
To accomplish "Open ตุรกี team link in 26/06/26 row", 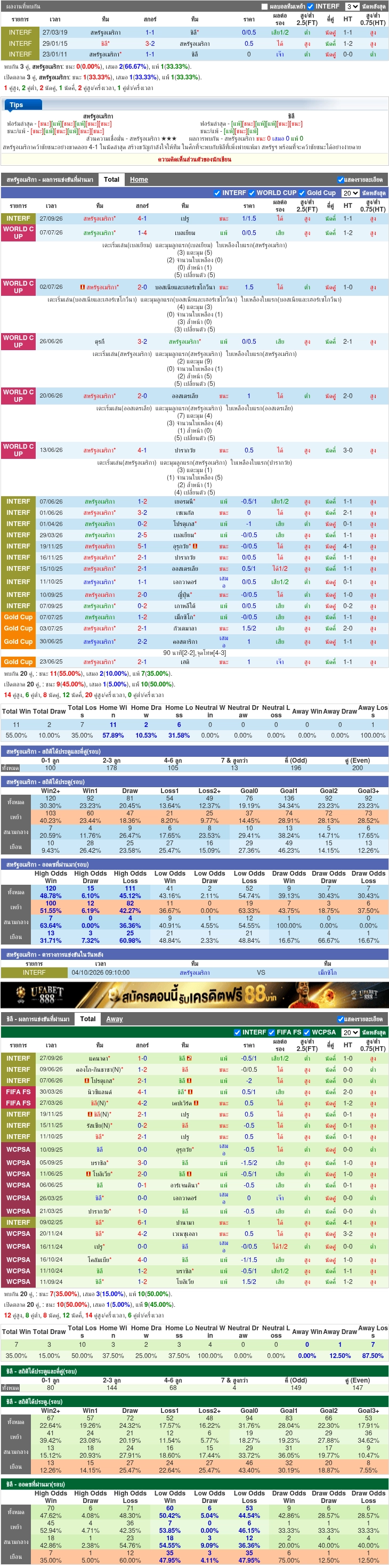I will click(100, 342).
